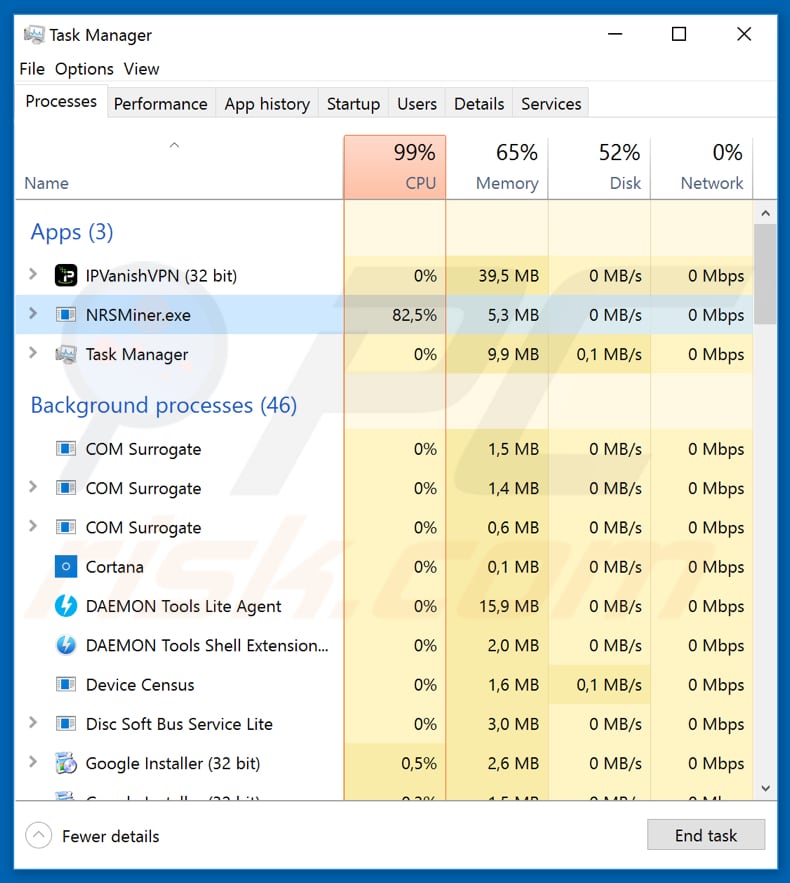Screen dimensions: 790x883
Task: Close the Task Manager window
Action: click(x=744, y=34)
